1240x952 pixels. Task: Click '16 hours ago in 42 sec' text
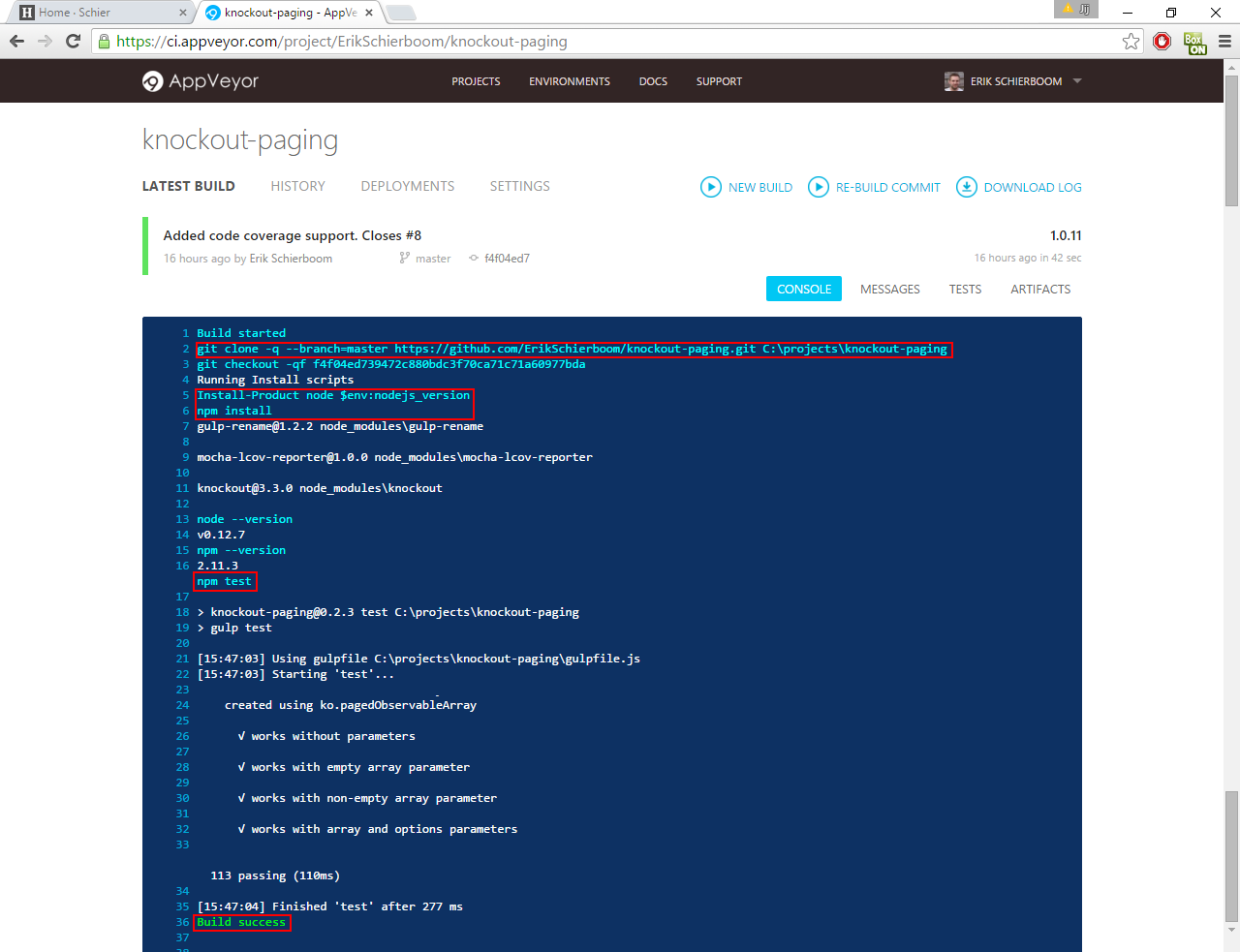[1028, 258]
